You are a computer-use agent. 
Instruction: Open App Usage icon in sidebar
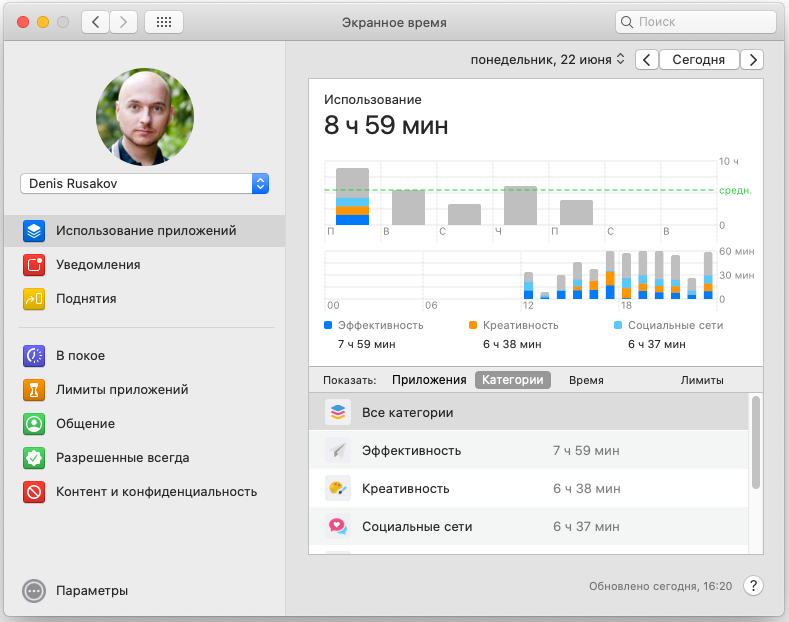click(x=34, y=231)
